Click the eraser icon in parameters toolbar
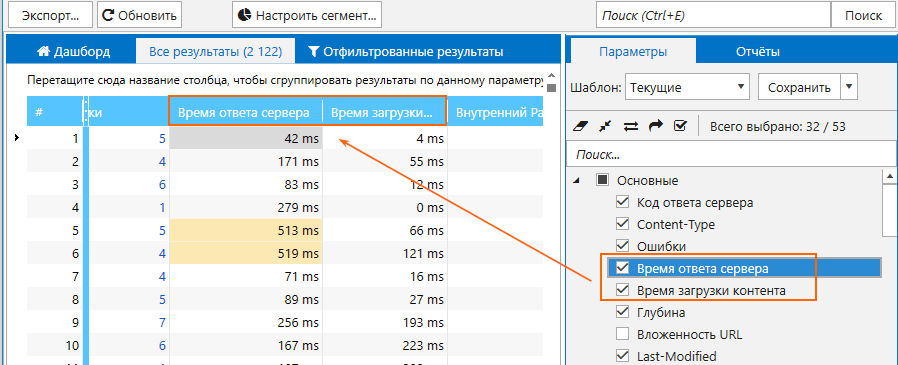Viewport: 898px width, 365px height. pyautogui.click(x=581, y=127)
